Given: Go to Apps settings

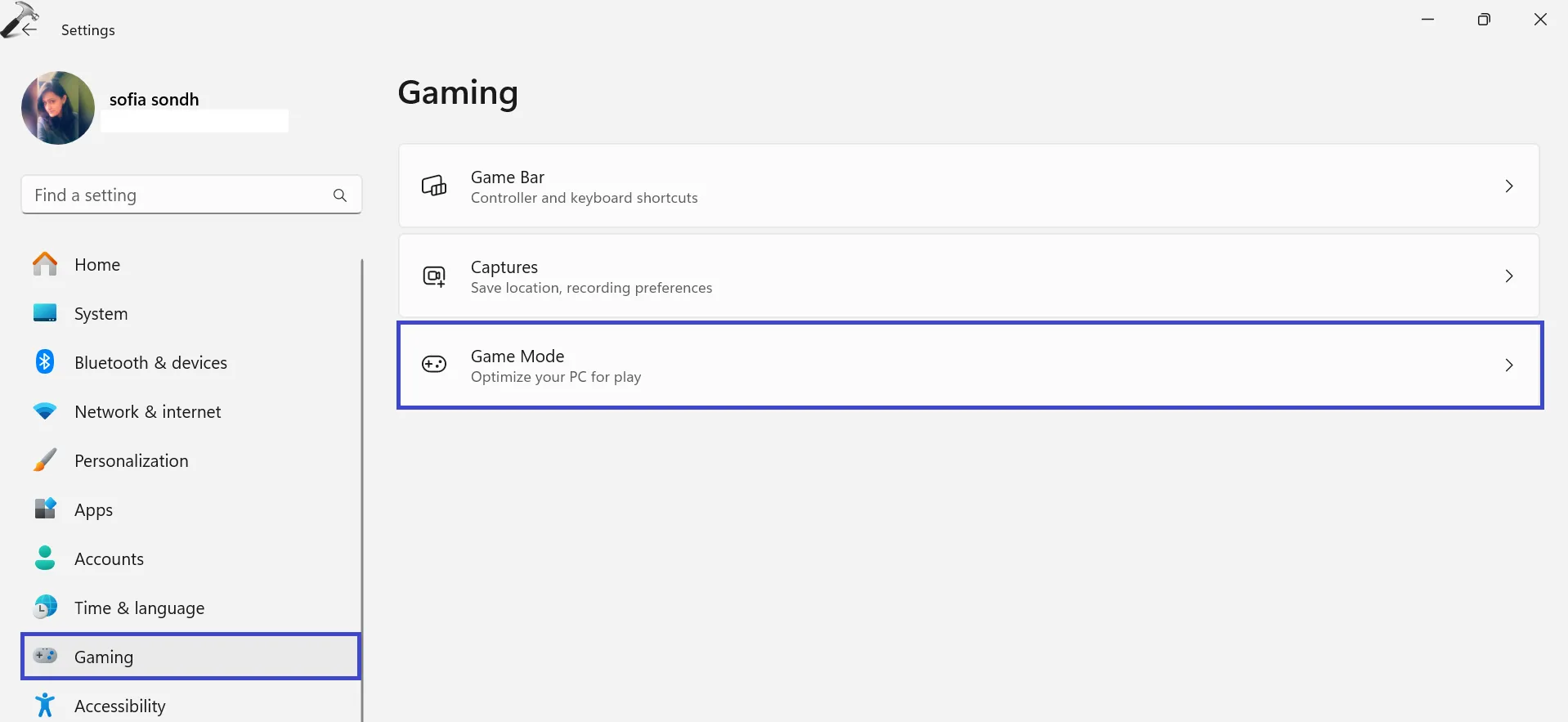Looking at the screenshot, I should (93, 510).
